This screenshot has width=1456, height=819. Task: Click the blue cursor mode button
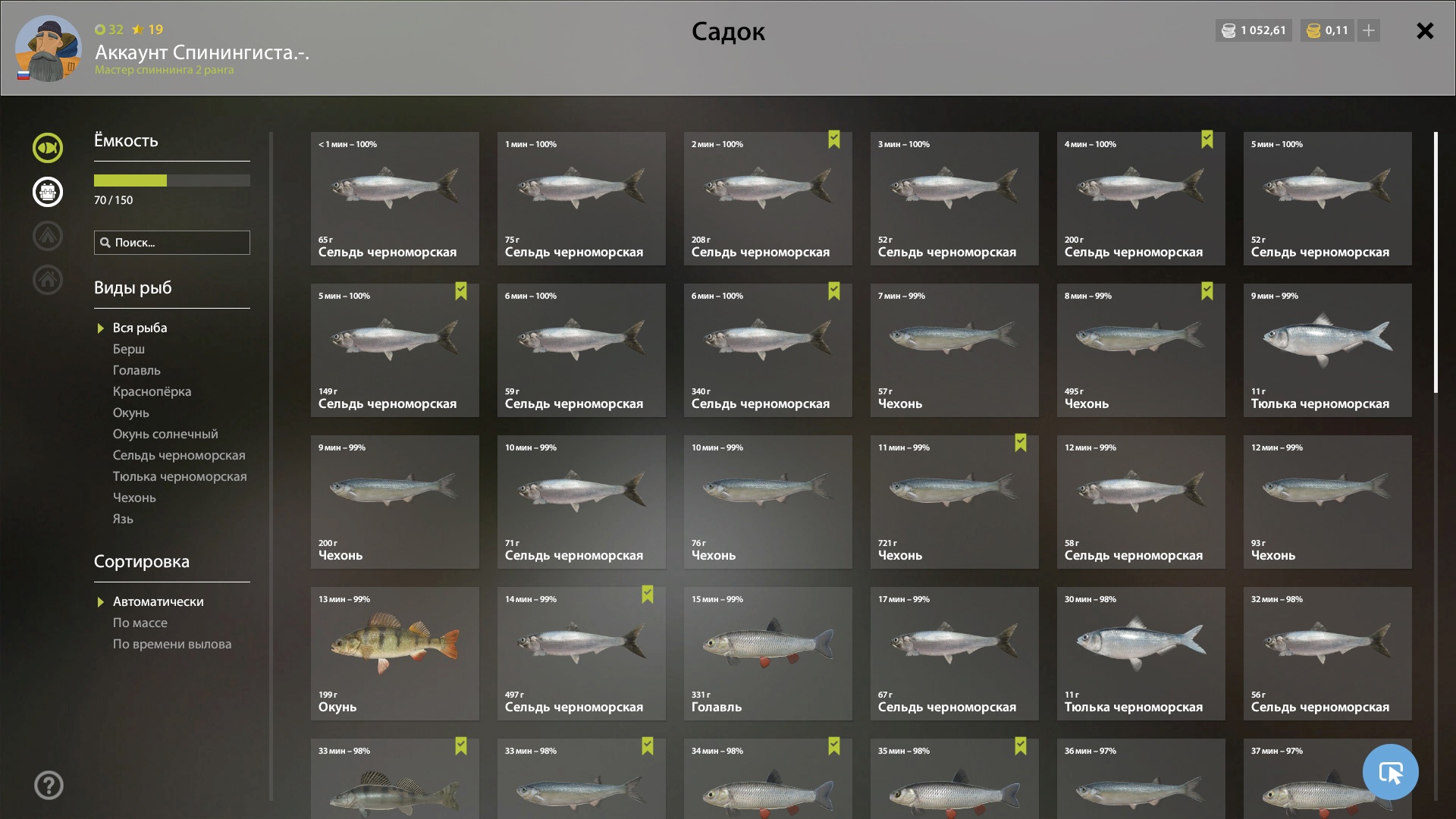(x=1390, y=772)
